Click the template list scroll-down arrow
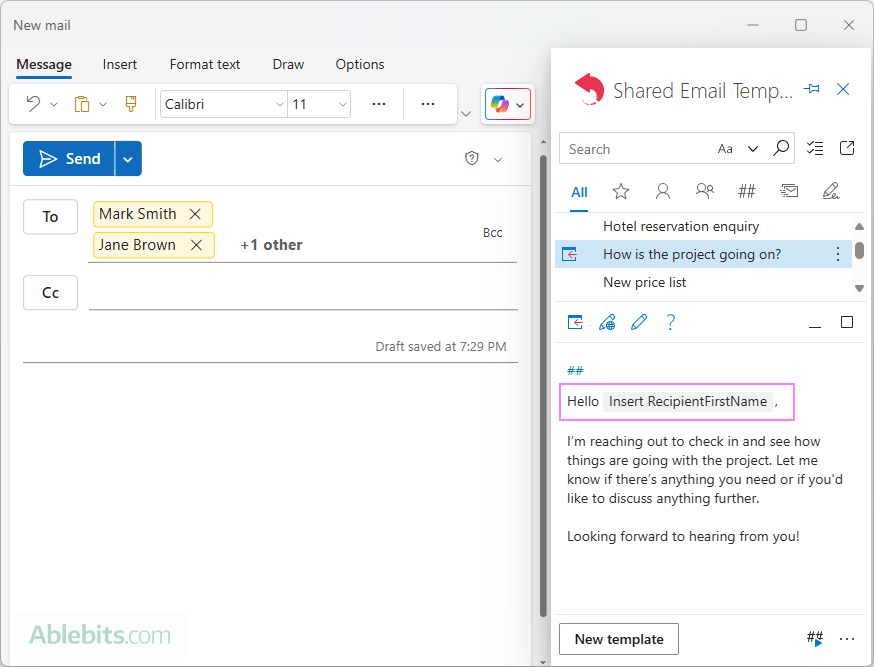This screenshot has height=667, width=874. coord(860,289)
